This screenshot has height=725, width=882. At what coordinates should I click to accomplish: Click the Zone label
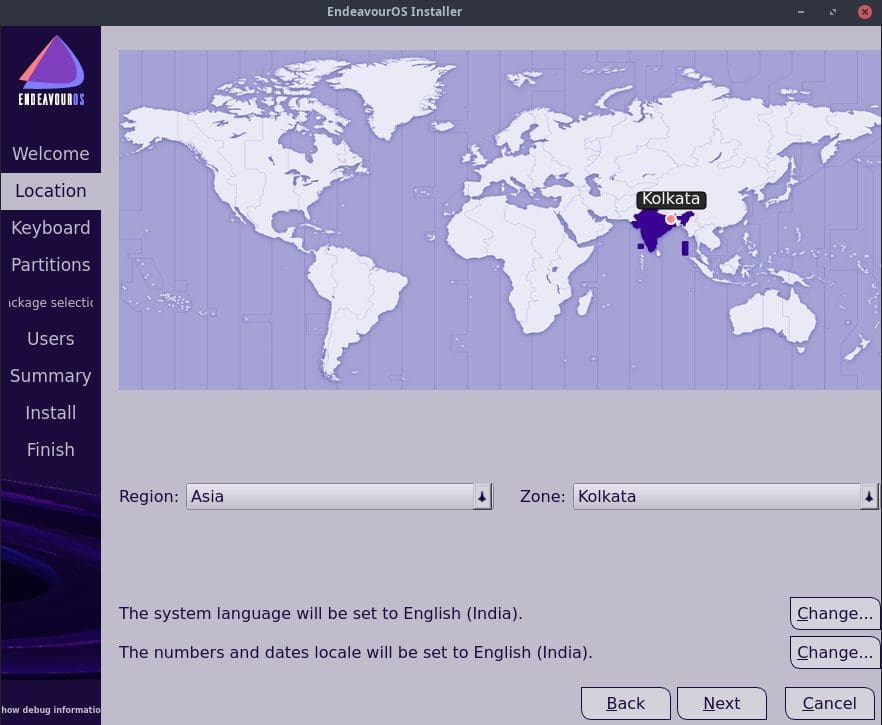click(x=542, y=497)
